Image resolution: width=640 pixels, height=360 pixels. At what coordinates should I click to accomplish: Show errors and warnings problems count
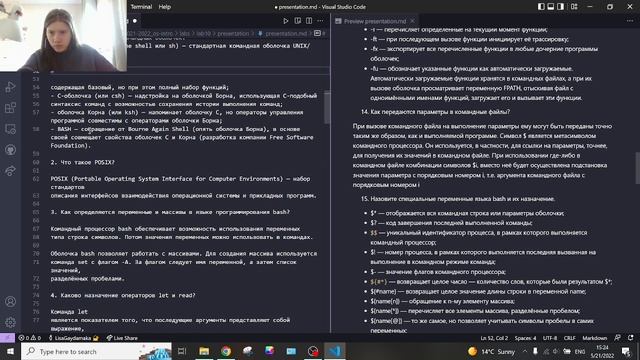click(x=30, y=338)
